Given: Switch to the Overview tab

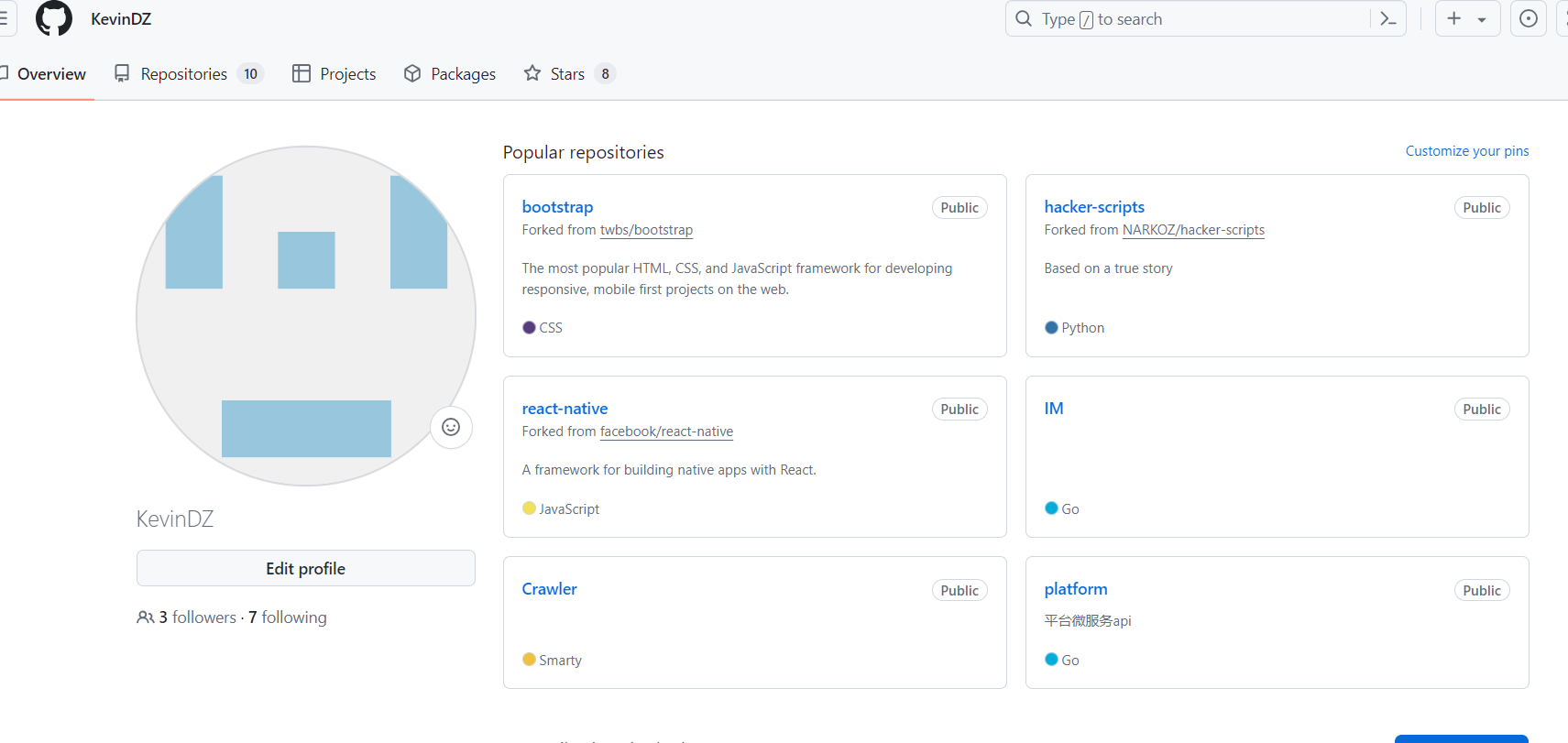Looking at the screenshot, I should point(43,74).
